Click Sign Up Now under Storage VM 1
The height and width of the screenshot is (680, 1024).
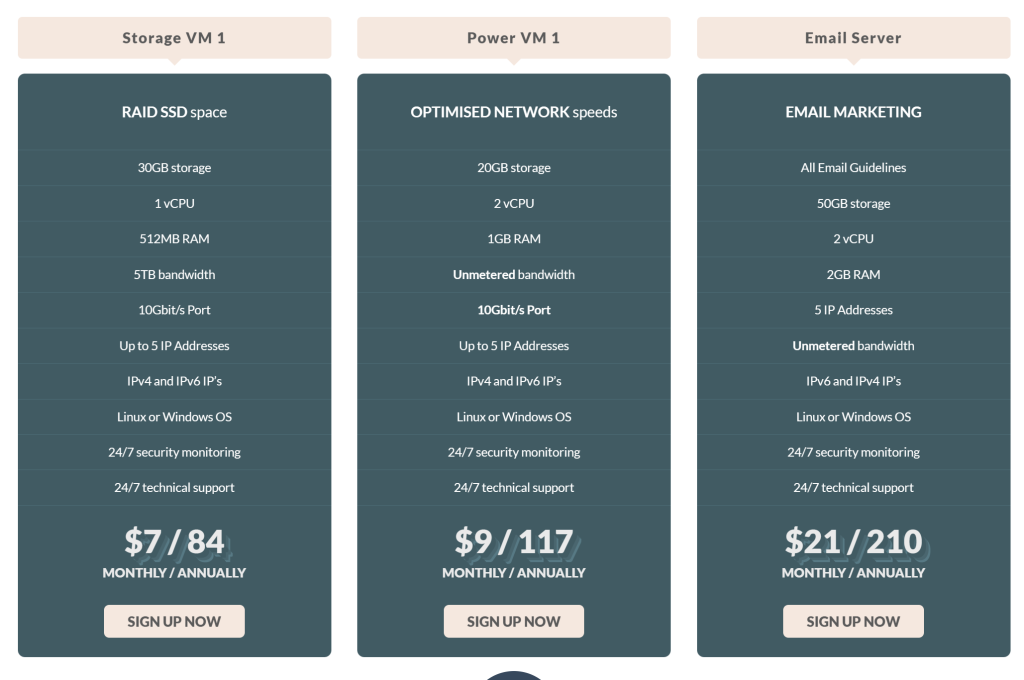(x=174, y=621)
